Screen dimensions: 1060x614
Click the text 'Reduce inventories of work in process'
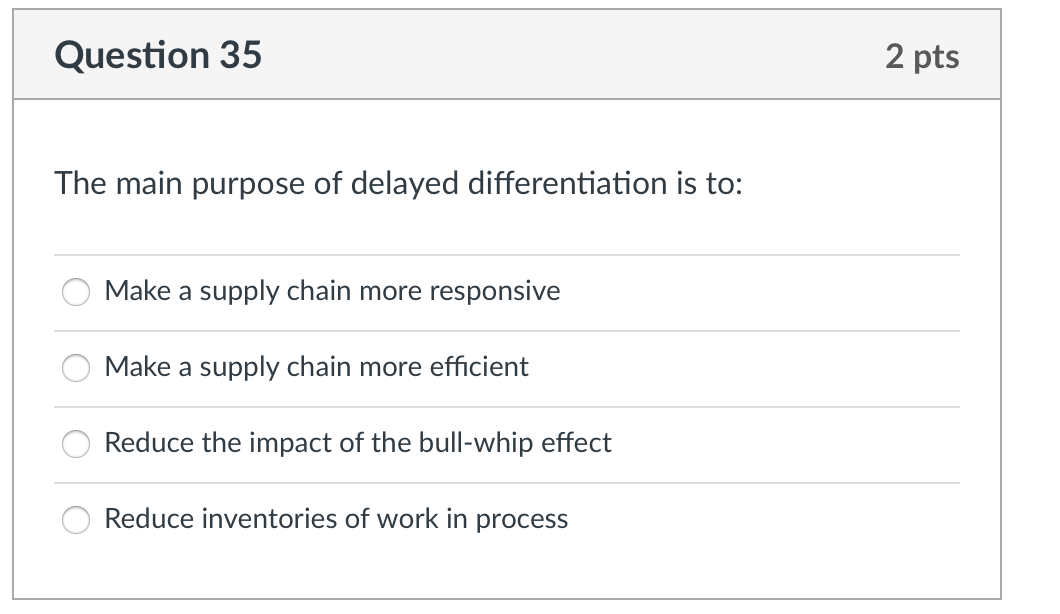[x=335, y=519]
